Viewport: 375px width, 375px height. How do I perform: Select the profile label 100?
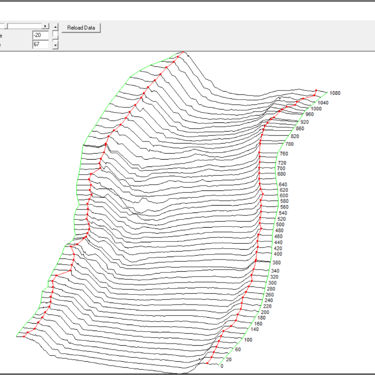pos(248,340)
